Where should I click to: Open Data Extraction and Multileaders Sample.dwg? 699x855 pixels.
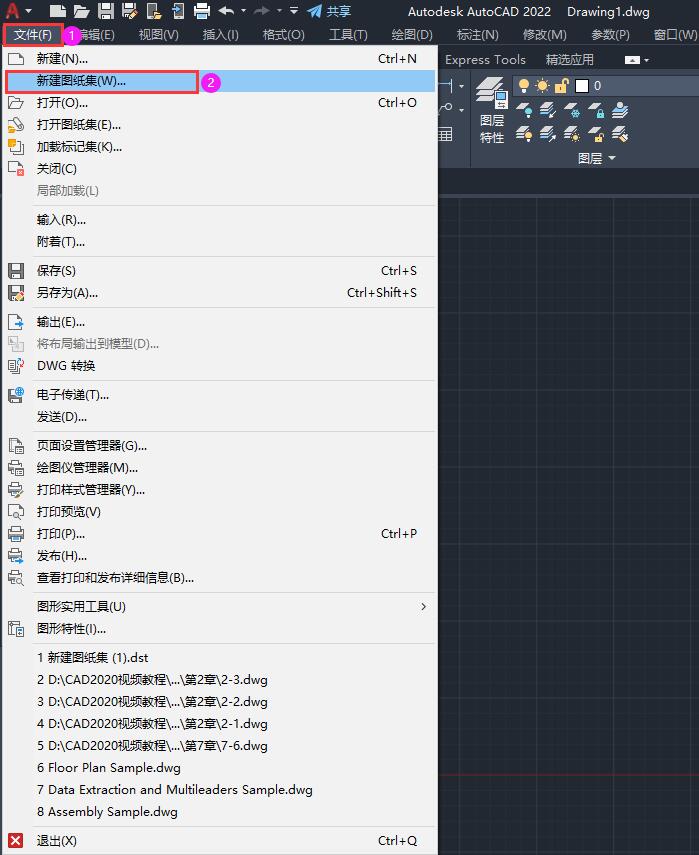(219, 790)
